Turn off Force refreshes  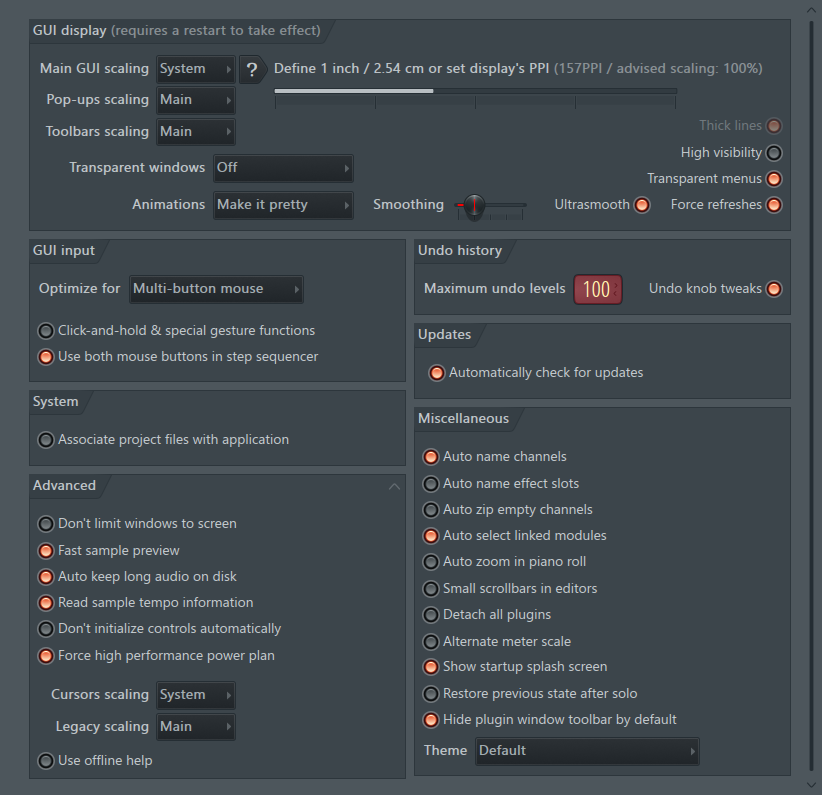pos(774,205)
